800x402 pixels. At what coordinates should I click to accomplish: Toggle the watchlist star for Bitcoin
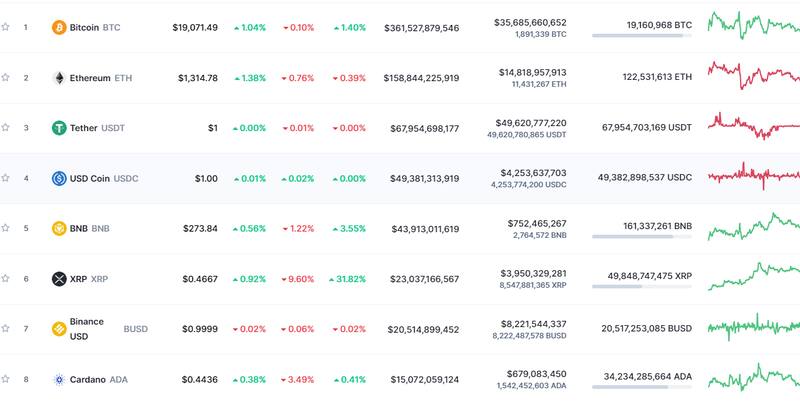[6, 27]
